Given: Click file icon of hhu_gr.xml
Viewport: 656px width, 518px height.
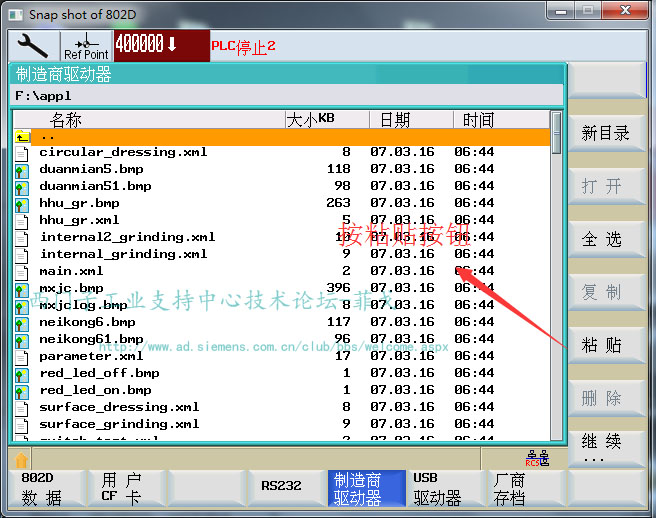Looking at the screenshot, I should (22, 221).
